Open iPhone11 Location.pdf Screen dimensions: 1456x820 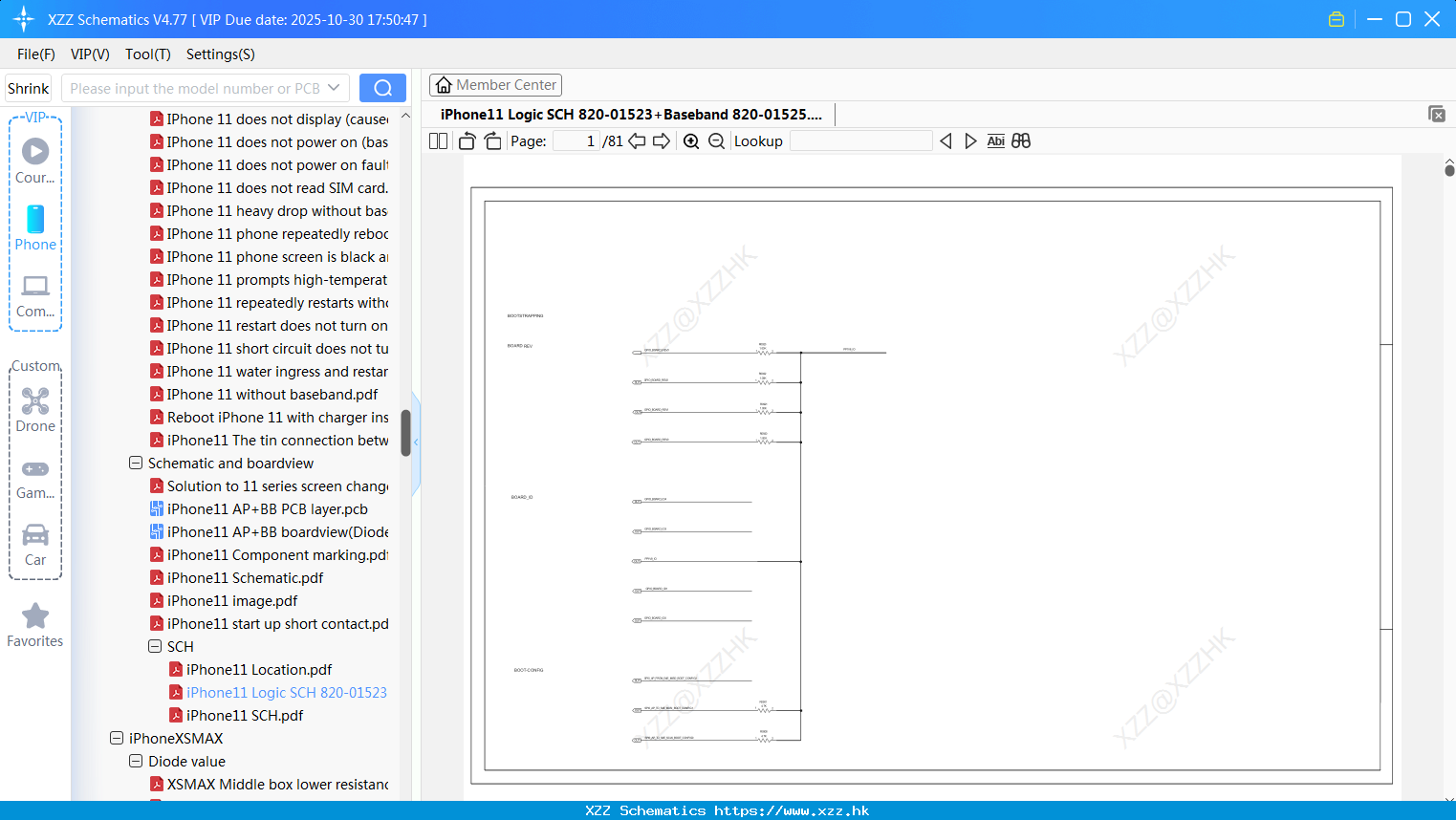259,669
